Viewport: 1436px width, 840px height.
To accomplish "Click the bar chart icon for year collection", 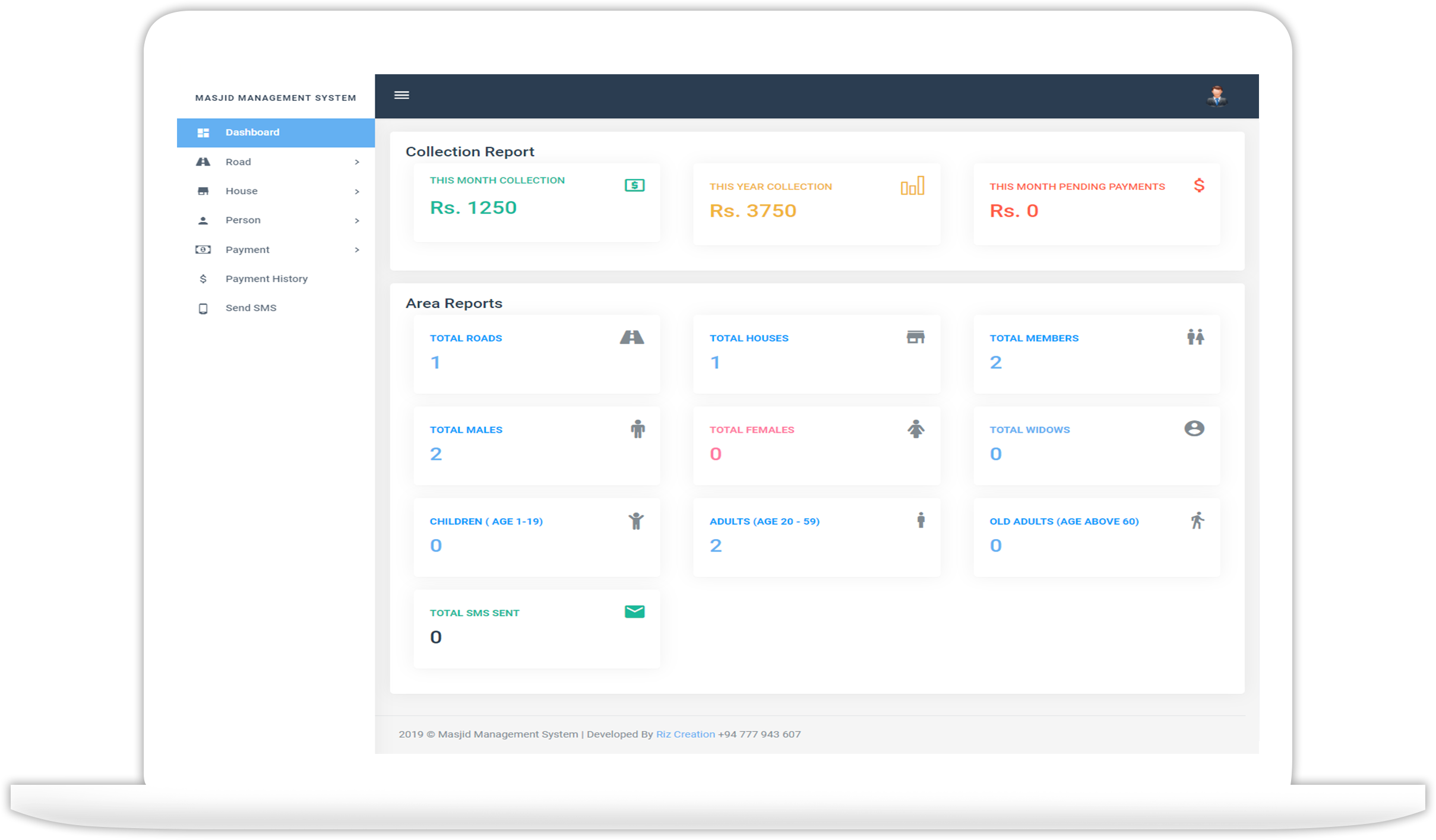I will (x=912, y=186).
